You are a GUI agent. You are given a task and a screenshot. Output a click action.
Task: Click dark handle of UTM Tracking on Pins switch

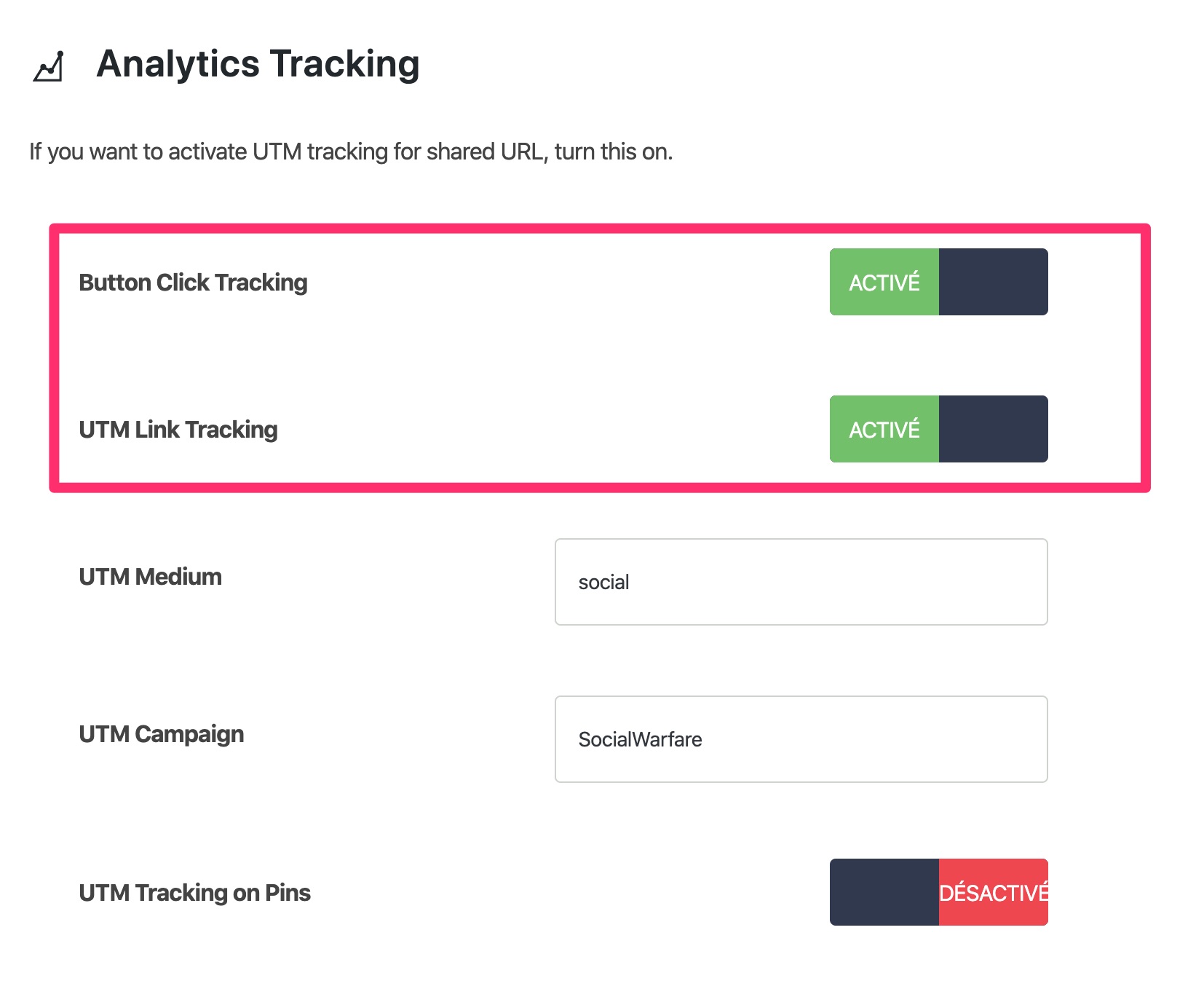click(884, 893)
